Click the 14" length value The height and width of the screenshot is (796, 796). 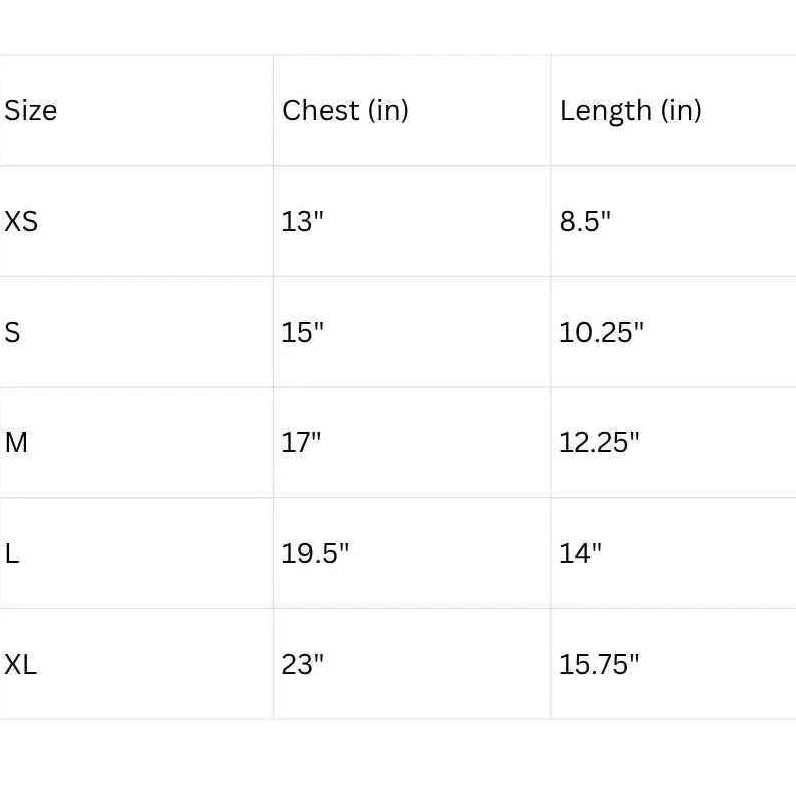[580, 553]
